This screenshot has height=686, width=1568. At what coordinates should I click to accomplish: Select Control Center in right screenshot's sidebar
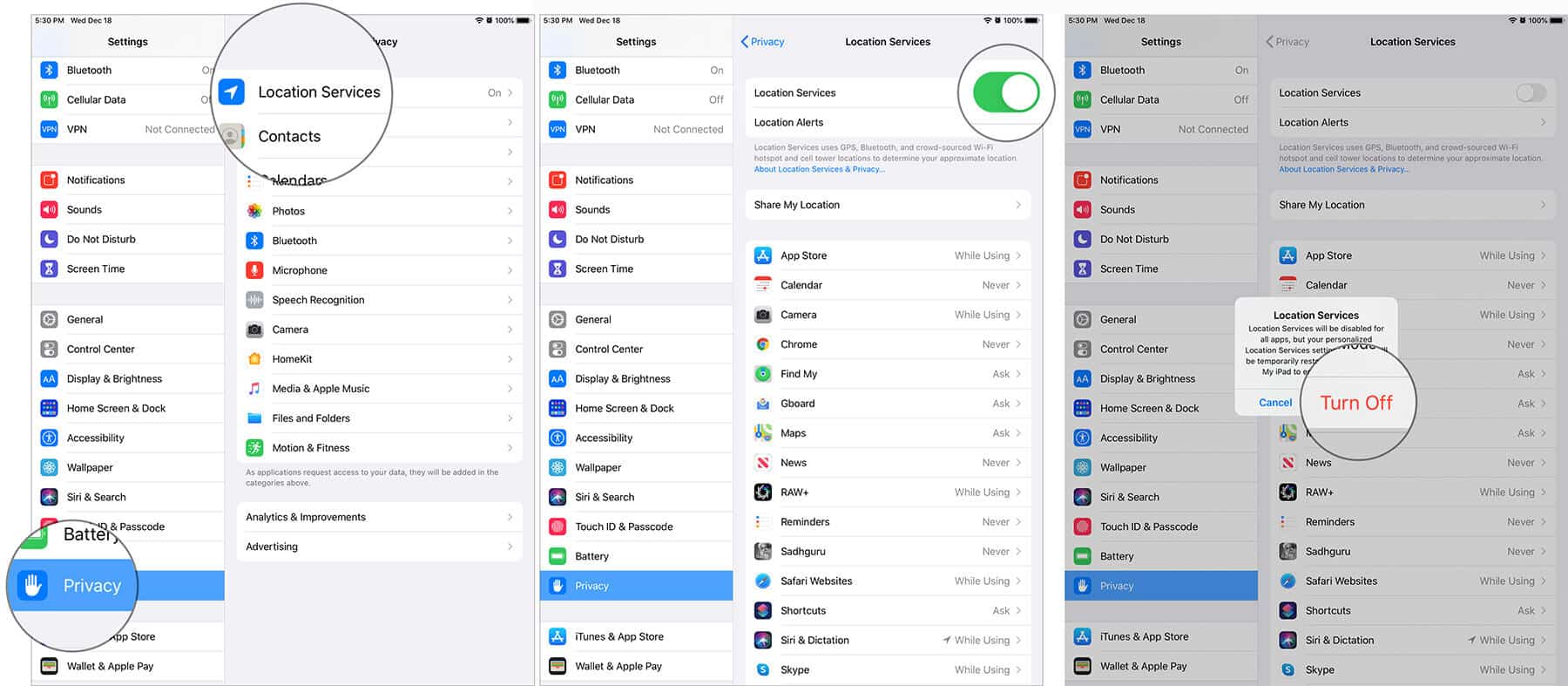click(1161, 350)
